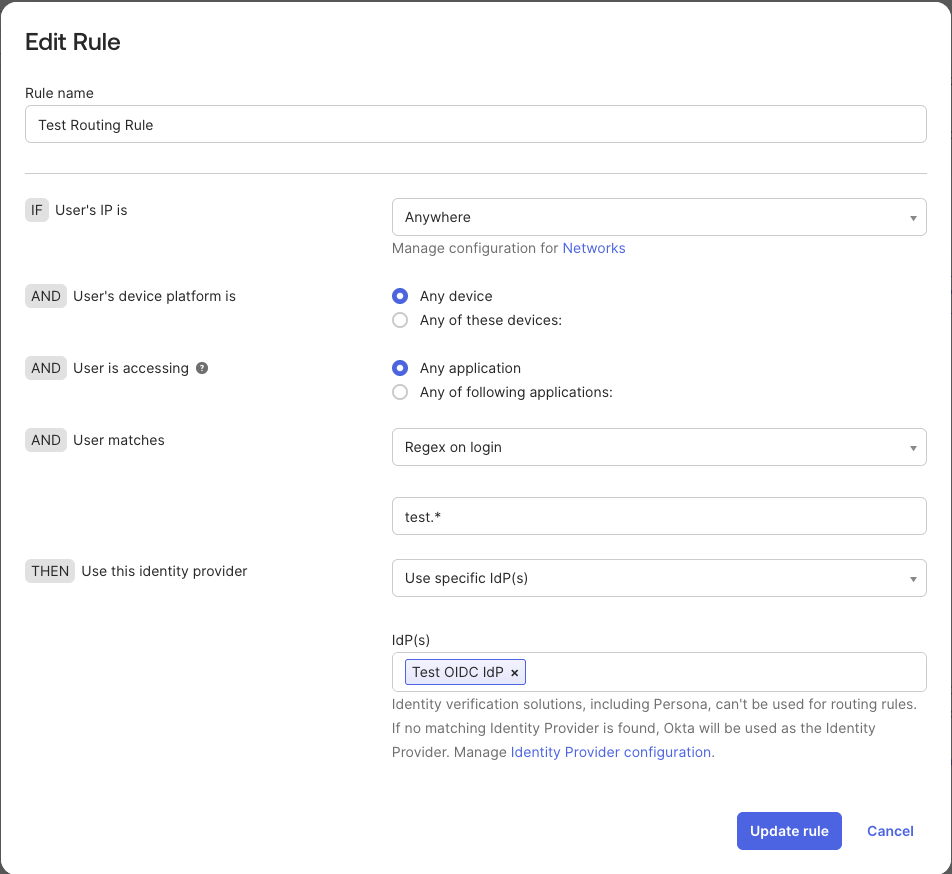Viewport: 952px width, 874px height.
Task: Click the regex field containing test.*
Action: point(659,516)
